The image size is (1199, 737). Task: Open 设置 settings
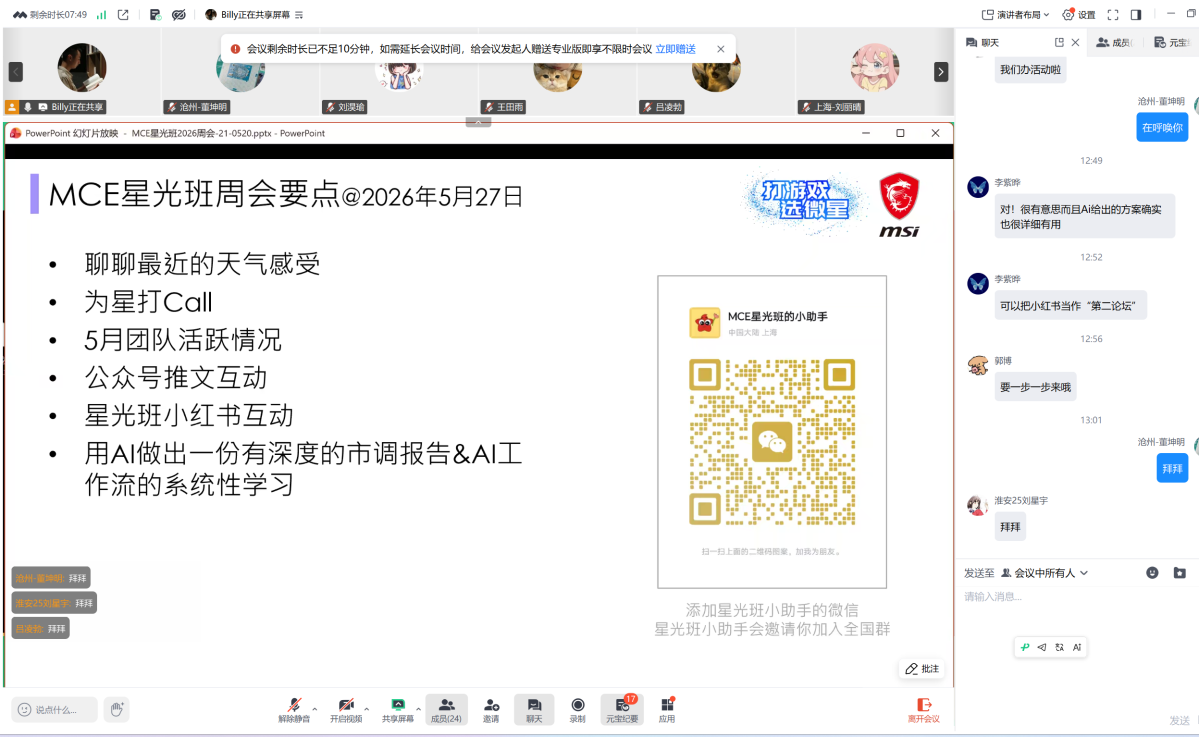click(x=1079, y=15)
